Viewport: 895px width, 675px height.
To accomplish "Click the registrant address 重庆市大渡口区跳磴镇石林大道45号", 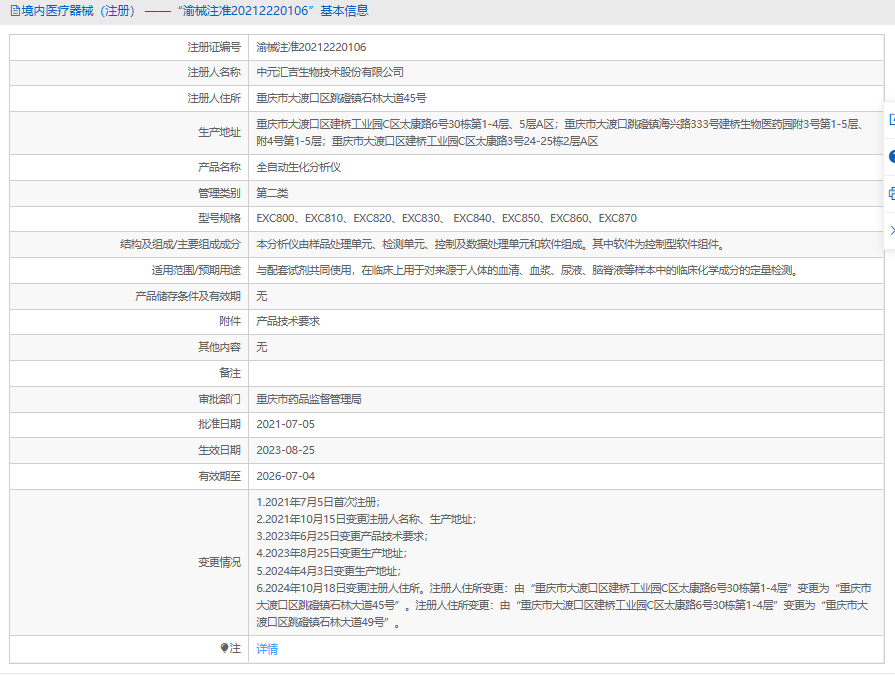I will [x=341, y=99].
